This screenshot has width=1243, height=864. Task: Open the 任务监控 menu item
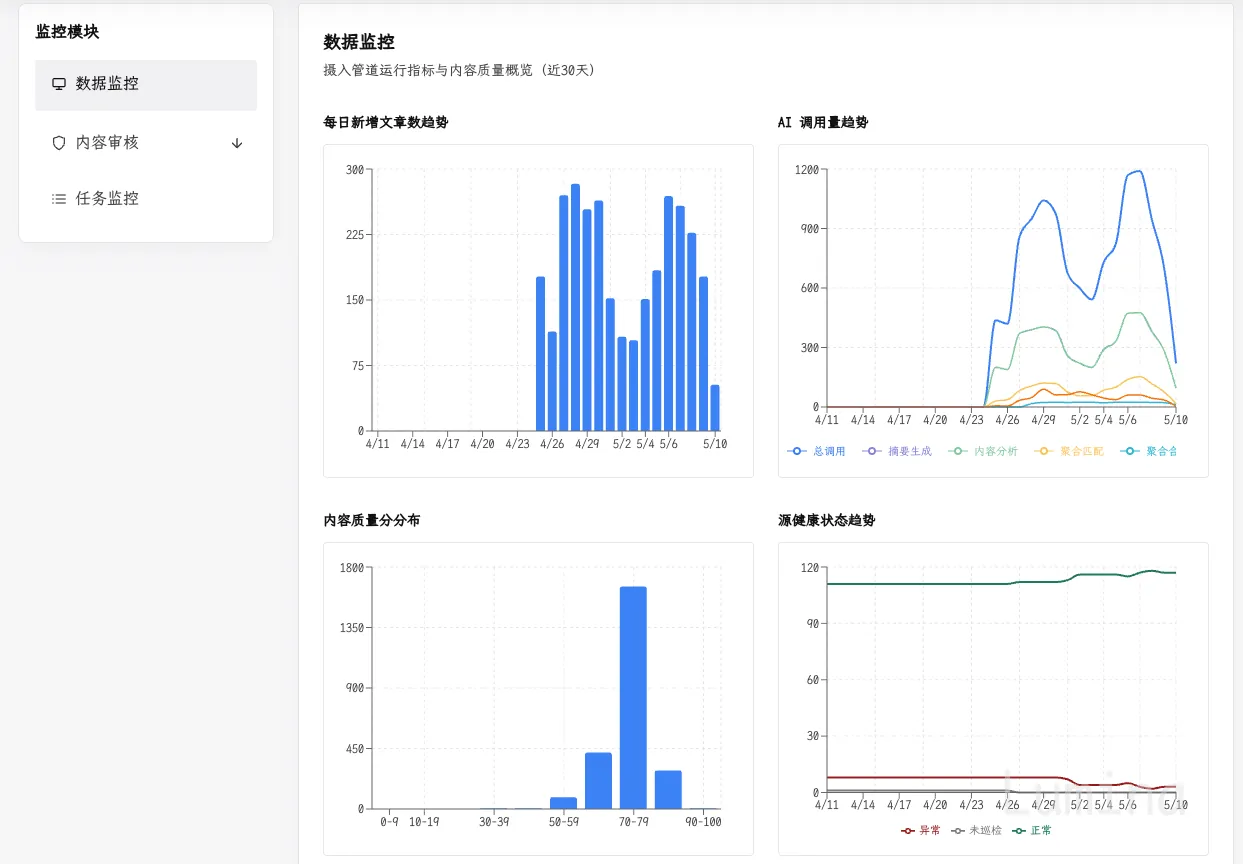pyautogui.click(x=146, y=199)
